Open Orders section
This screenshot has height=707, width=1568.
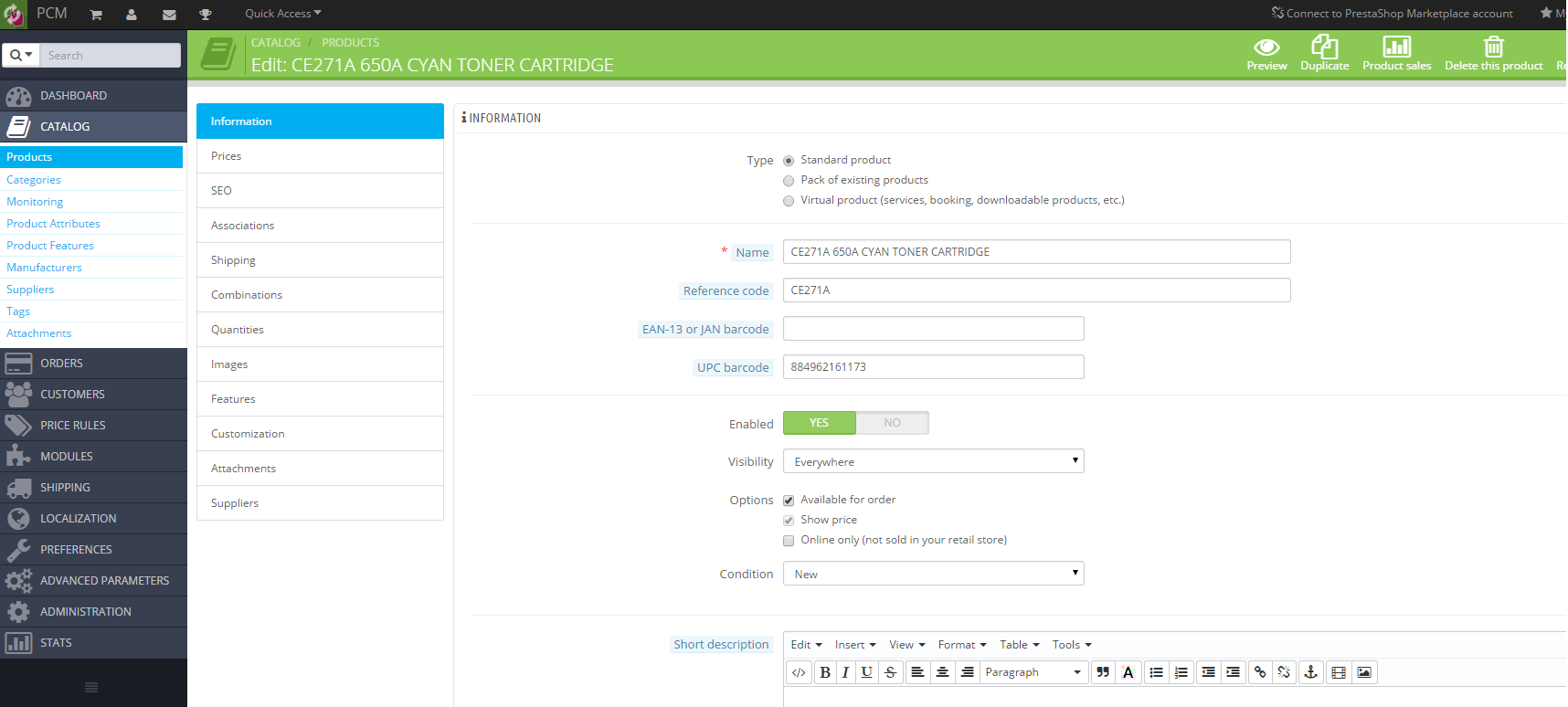click(x=93, y=364)
